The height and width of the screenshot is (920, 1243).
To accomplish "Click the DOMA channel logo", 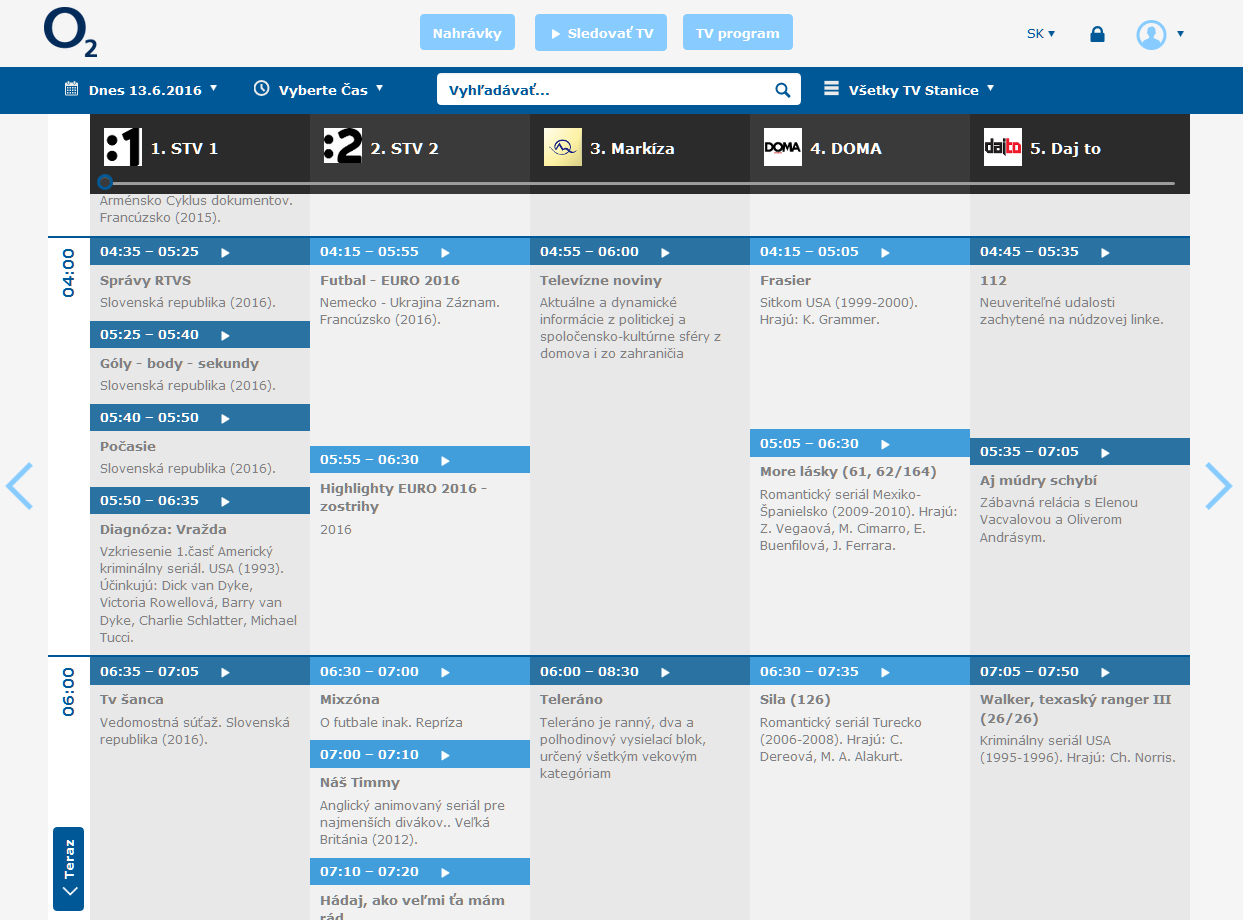I will (x=782, y=147).
